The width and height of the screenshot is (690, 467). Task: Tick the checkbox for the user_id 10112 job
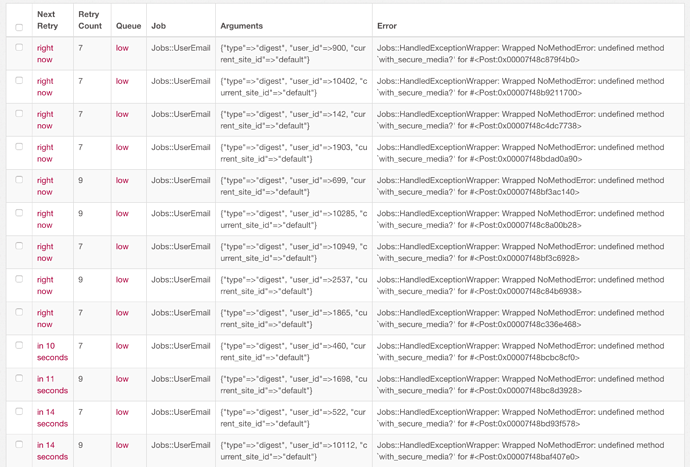19,444
